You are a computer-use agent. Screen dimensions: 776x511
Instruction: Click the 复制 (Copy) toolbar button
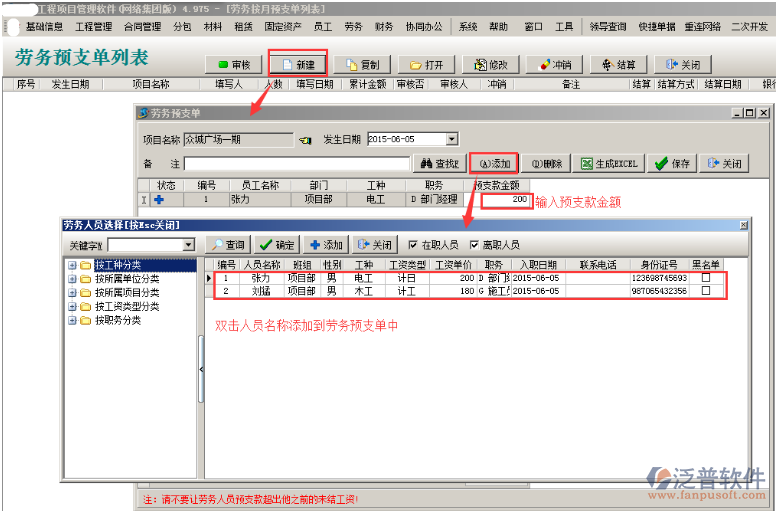tap(362, 65)
